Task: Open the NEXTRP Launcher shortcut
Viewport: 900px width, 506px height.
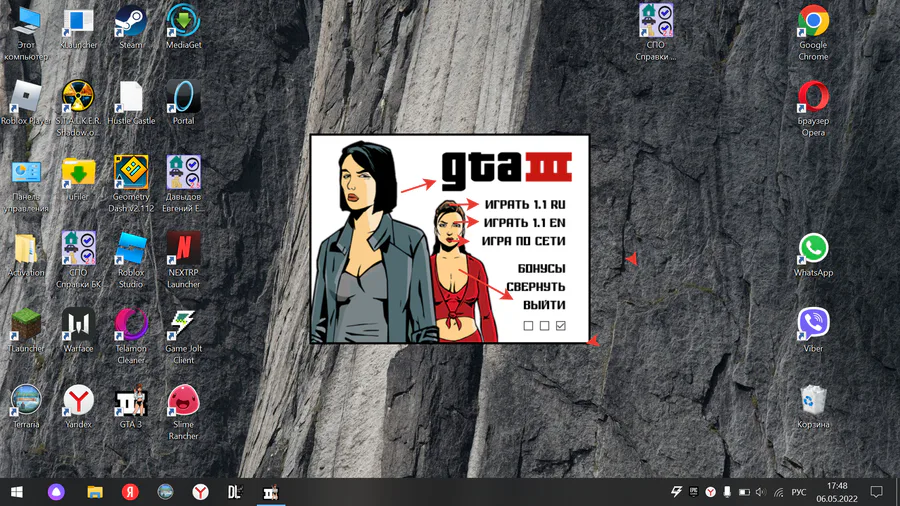Action: point(183,260)
